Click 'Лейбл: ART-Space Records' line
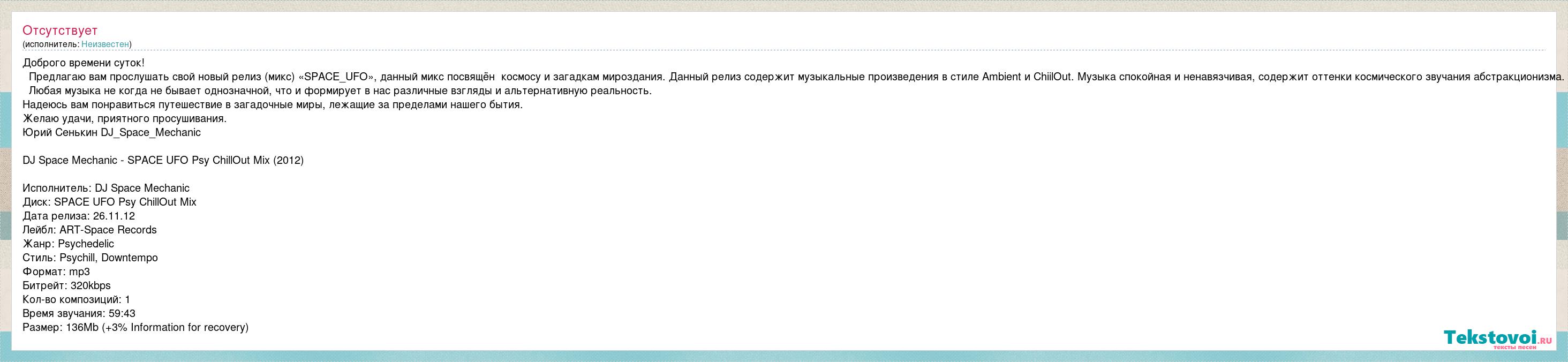 click(89, 230)
